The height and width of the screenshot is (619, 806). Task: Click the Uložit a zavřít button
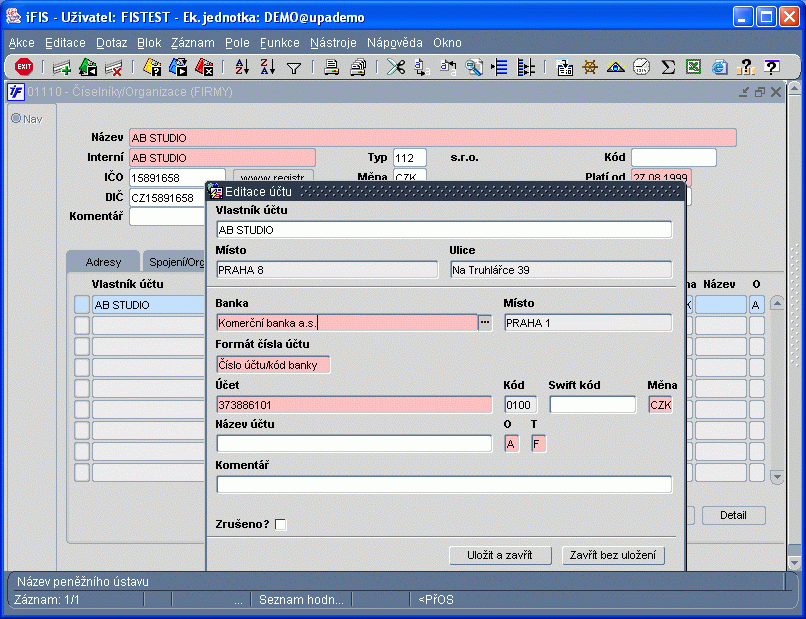(500, 555)
